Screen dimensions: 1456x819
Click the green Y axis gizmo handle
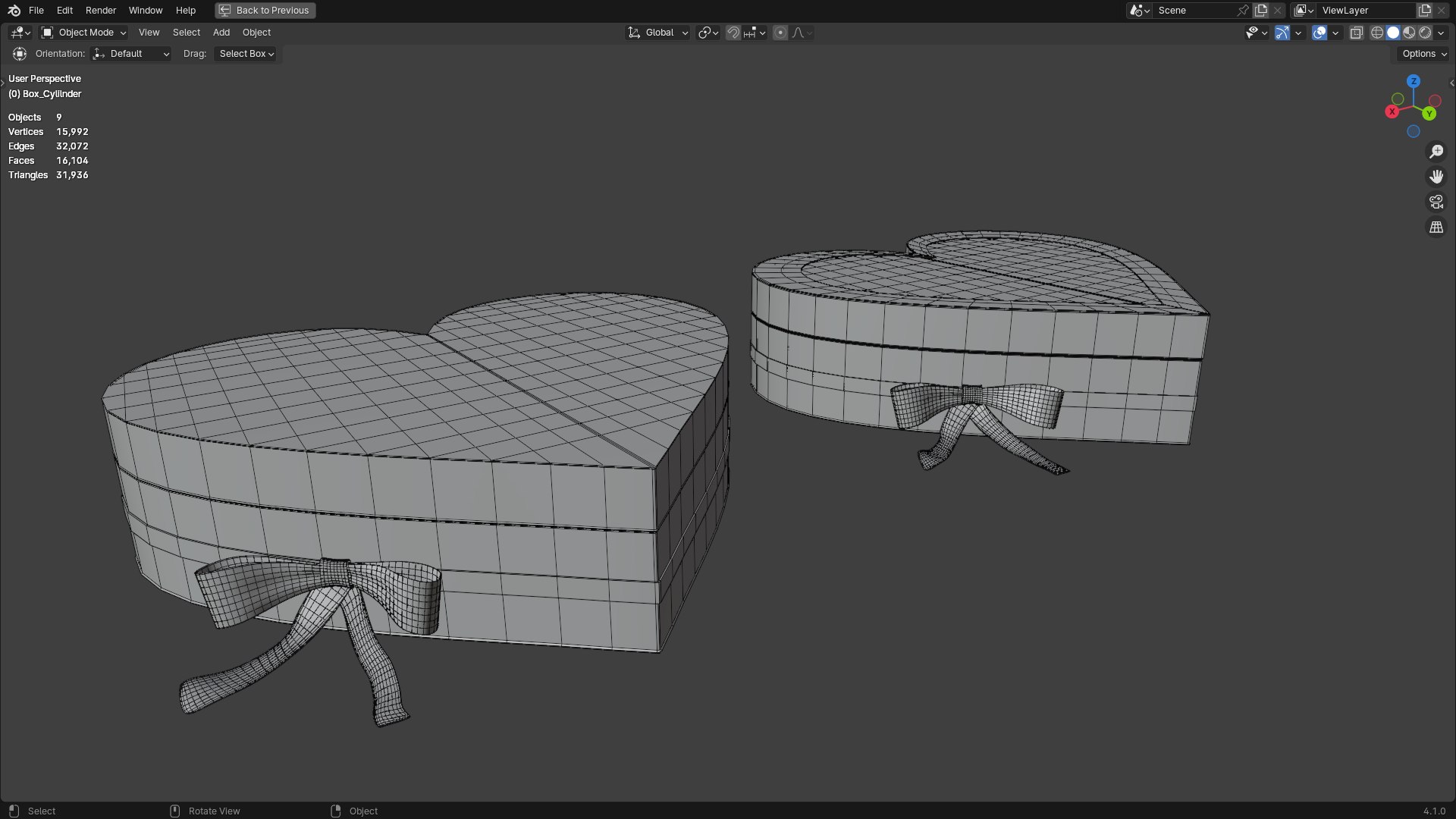click(1429, 114)
